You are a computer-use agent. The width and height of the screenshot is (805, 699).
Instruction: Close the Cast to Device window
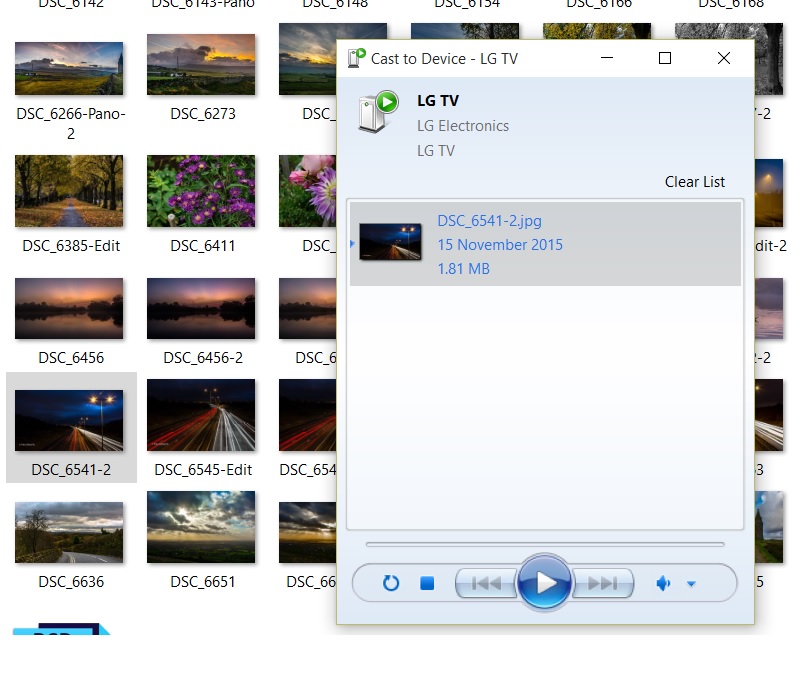tap(724, 58)
